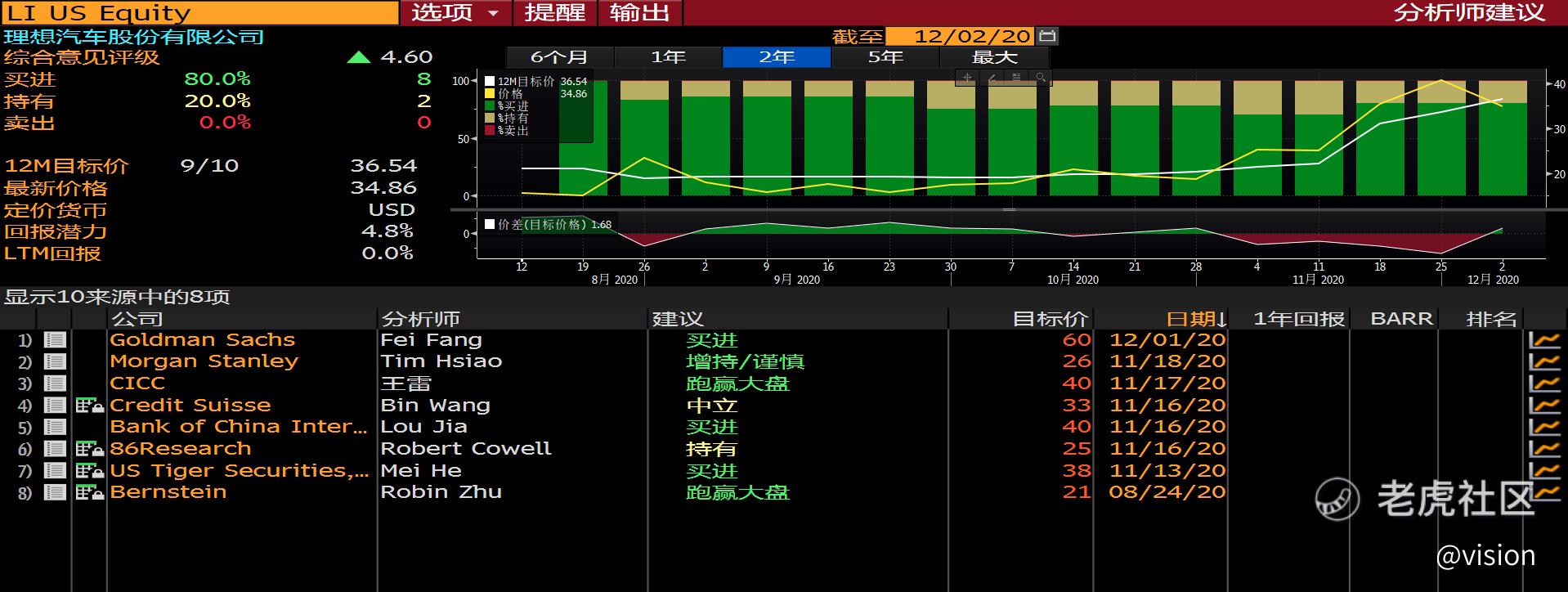Activate the chart crosshair tool
Screen dimensions: 1568x592
tap(968, 78)
